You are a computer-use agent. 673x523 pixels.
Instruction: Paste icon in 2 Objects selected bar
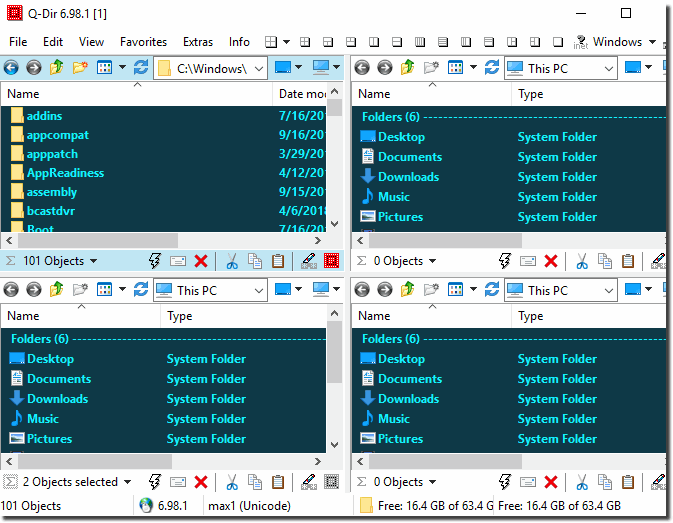tap(278, 482)
